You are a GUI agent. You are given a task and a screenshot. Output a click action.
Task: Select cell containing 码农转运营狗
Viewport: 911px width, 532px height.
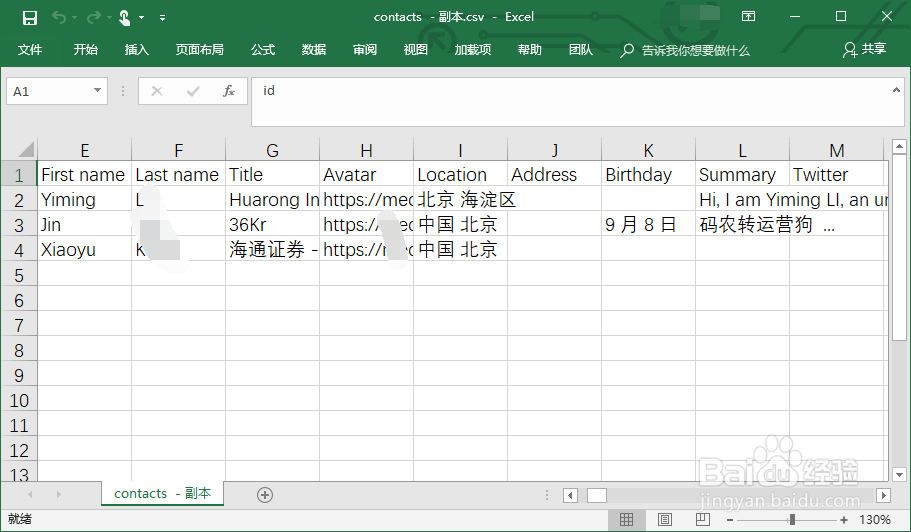(x=743, y=224)
